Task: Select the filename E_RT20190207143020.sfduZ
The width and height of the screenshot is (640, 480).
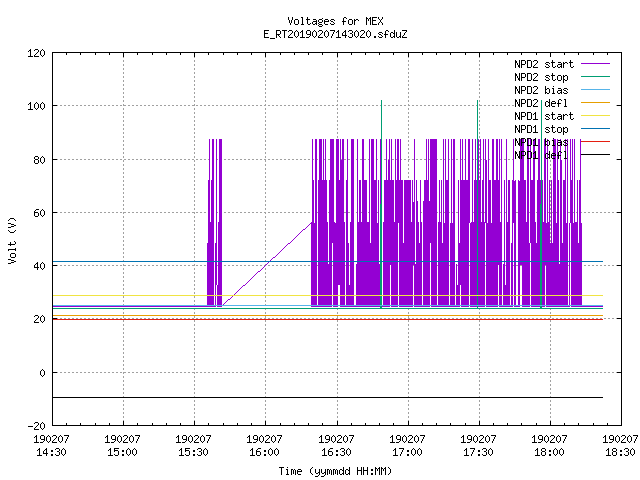Action: [x=335, y=34]
